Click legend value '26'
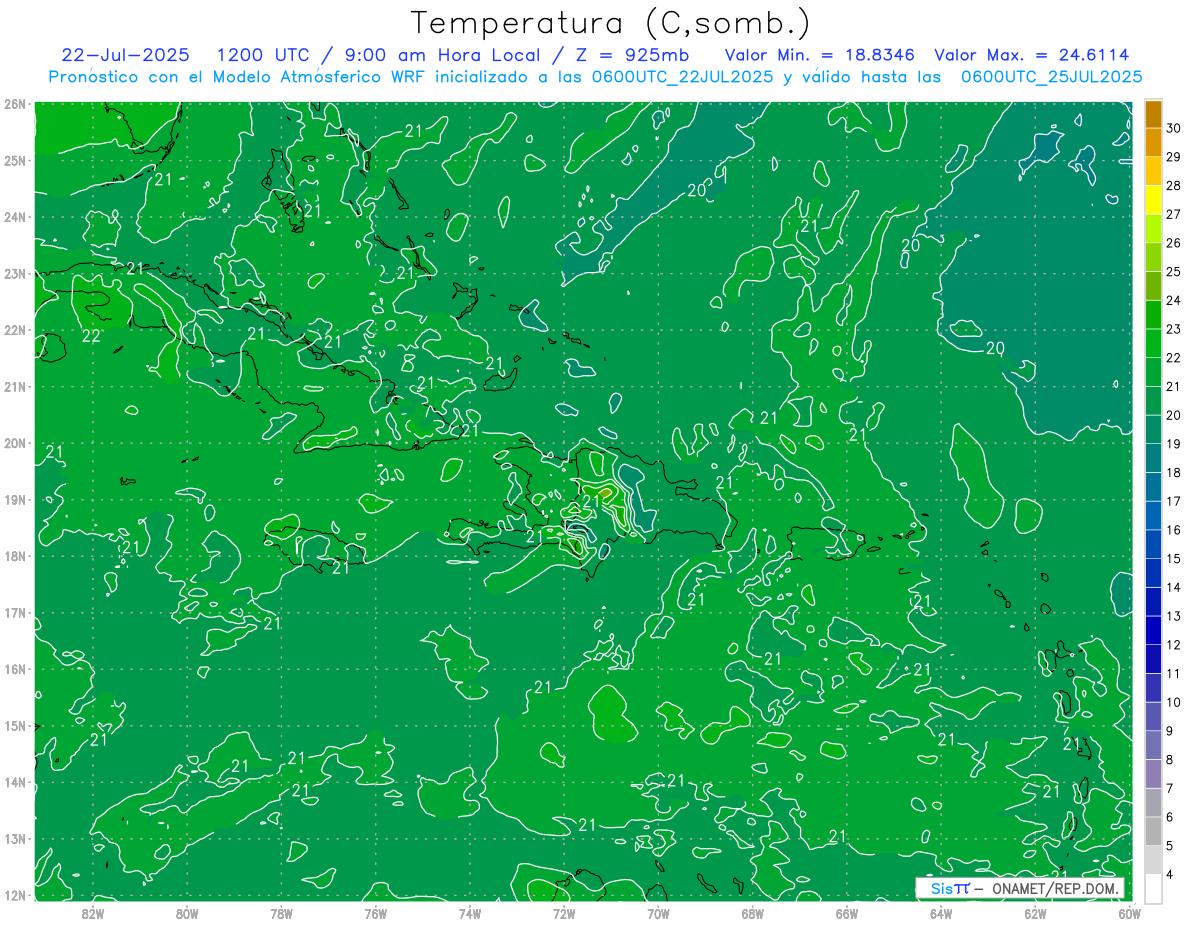 click(1174, 243)
